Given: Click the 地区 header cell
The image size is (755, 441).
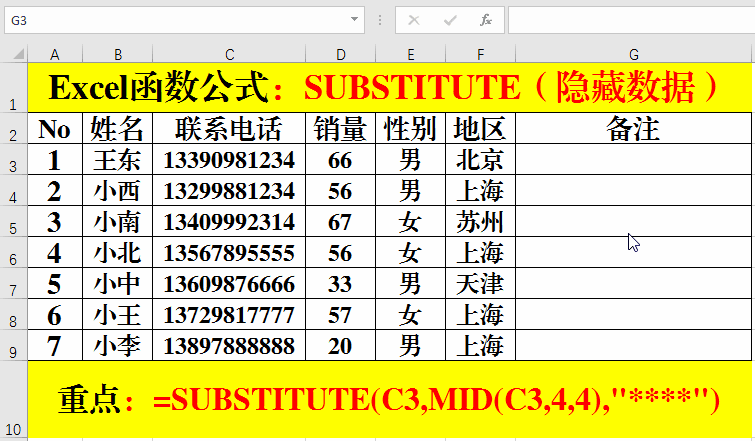Looking at the screenshot, I should pyautogui.click(x=481, y=128).
